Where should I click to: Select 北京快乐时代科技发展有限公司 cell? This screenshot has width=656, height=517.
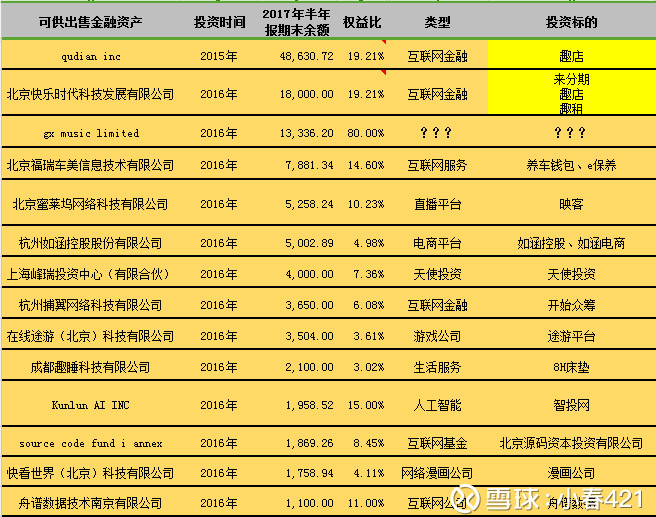(x=90, y=94)
